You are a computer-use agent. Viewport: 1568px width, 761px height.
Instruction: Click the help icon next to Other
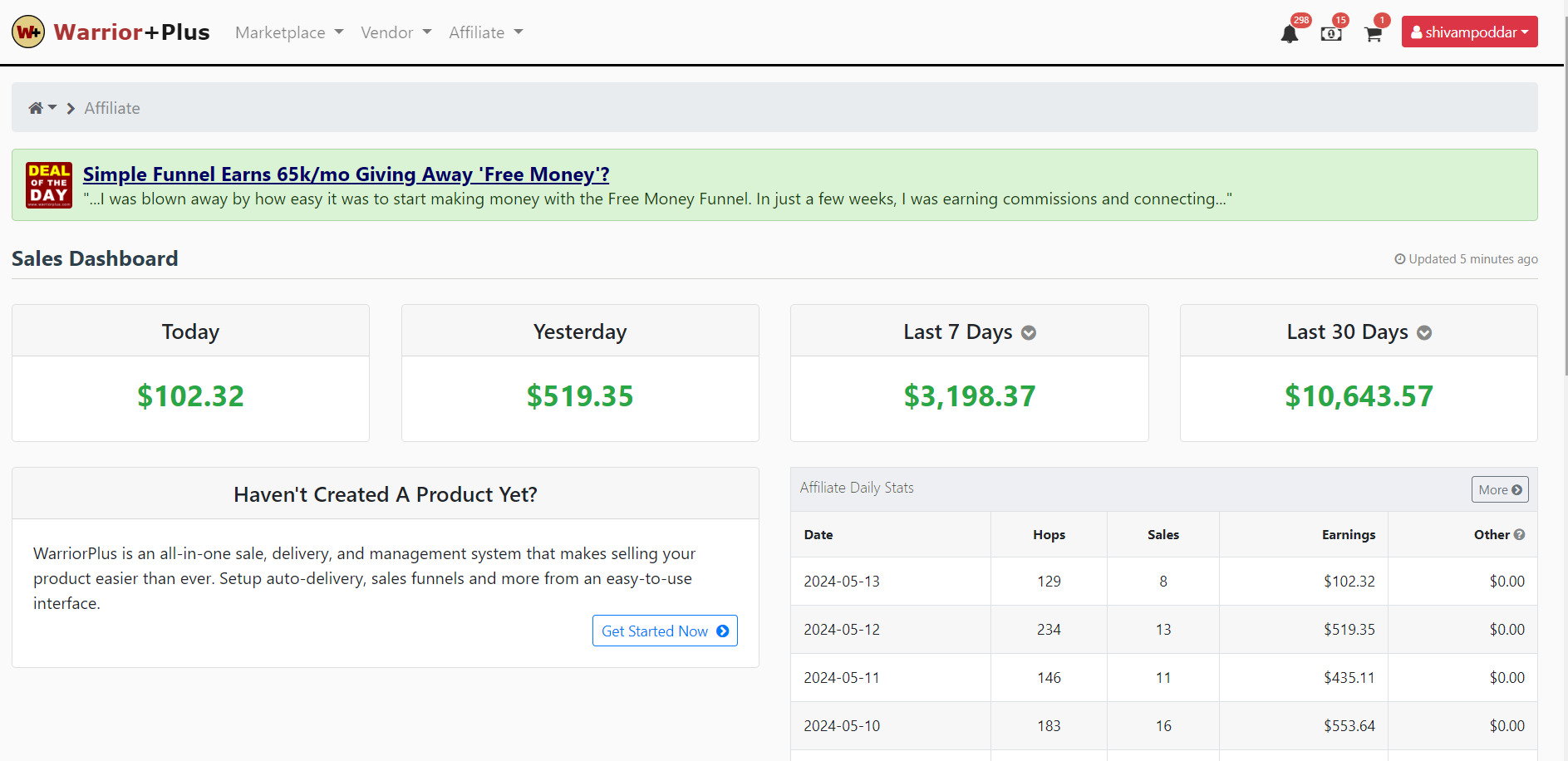point(1519,535)
